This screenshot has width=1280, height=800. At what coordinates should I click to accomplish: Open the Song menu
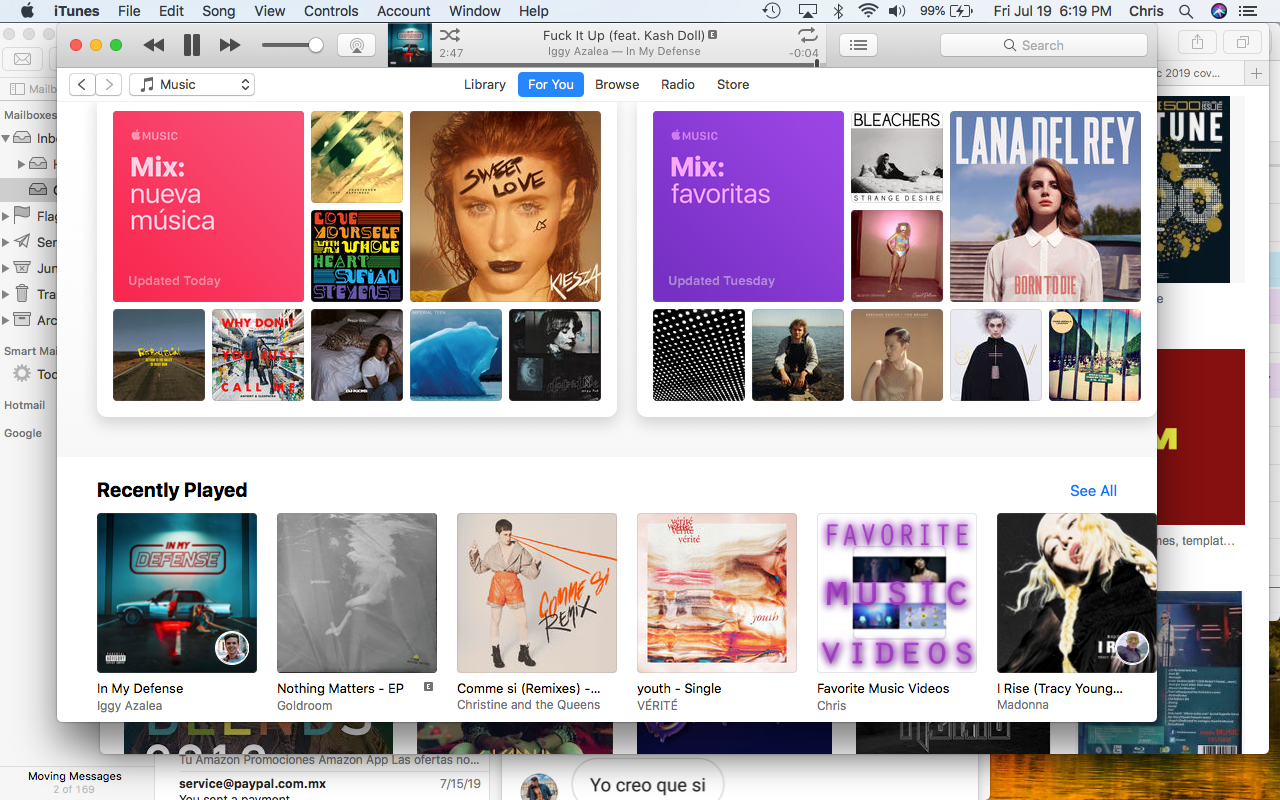click(x=219, y=11)
